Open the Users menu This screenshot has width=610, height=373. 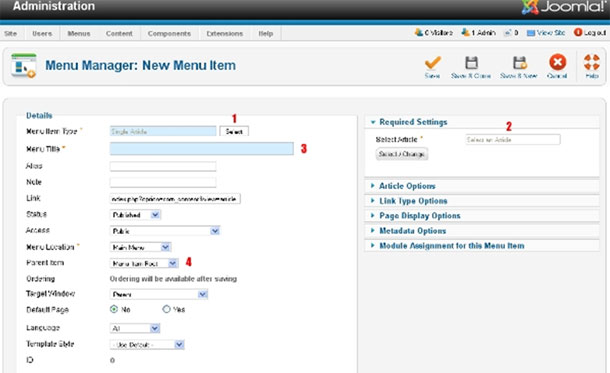42,33
